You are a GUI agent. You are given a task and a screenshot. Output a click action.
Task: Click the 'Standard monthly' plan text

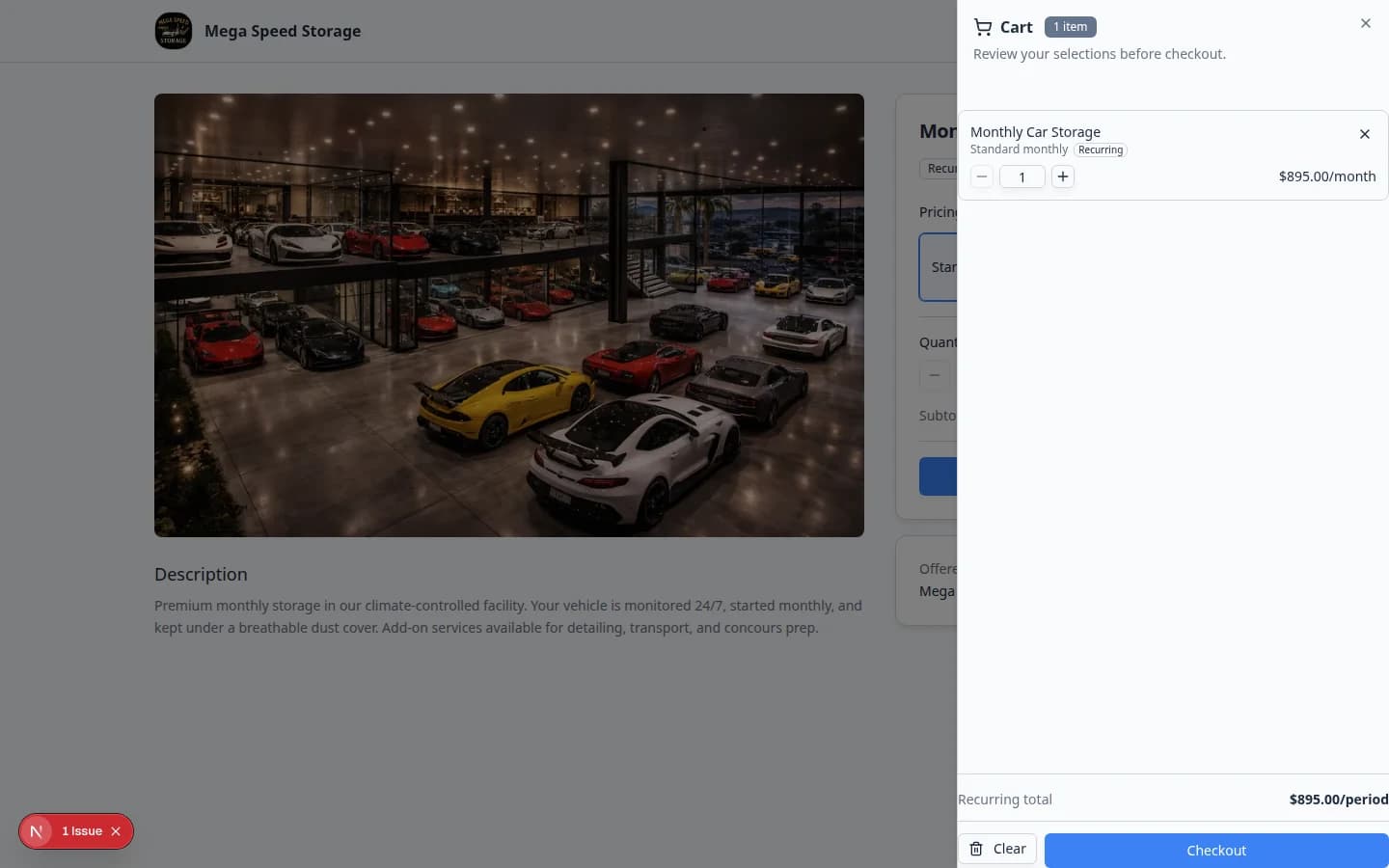tap(1019, 149)
